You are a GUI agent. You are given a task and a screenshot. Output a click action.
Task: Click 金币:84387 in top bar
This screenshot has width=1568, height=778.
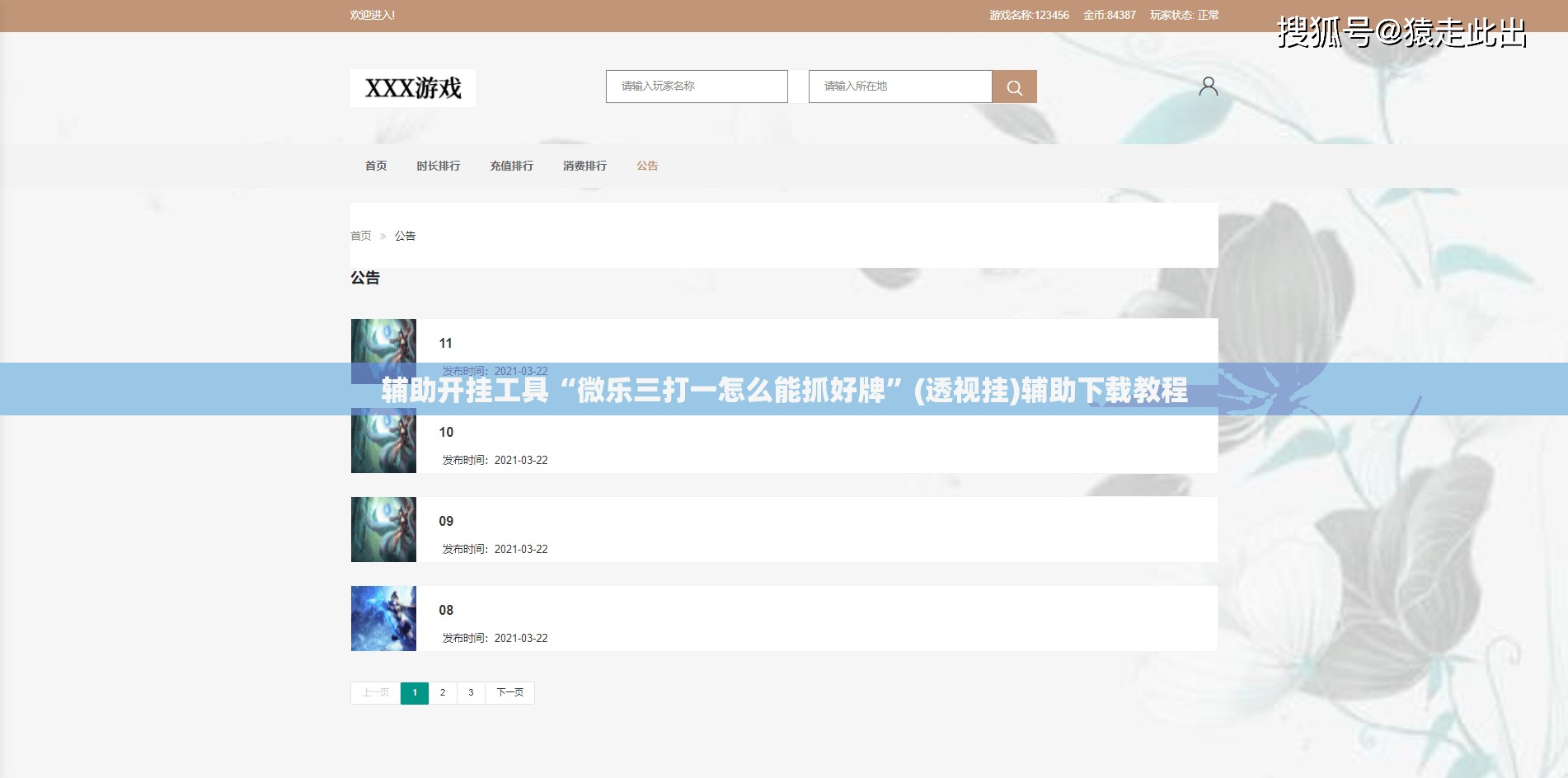point(1110,16)
